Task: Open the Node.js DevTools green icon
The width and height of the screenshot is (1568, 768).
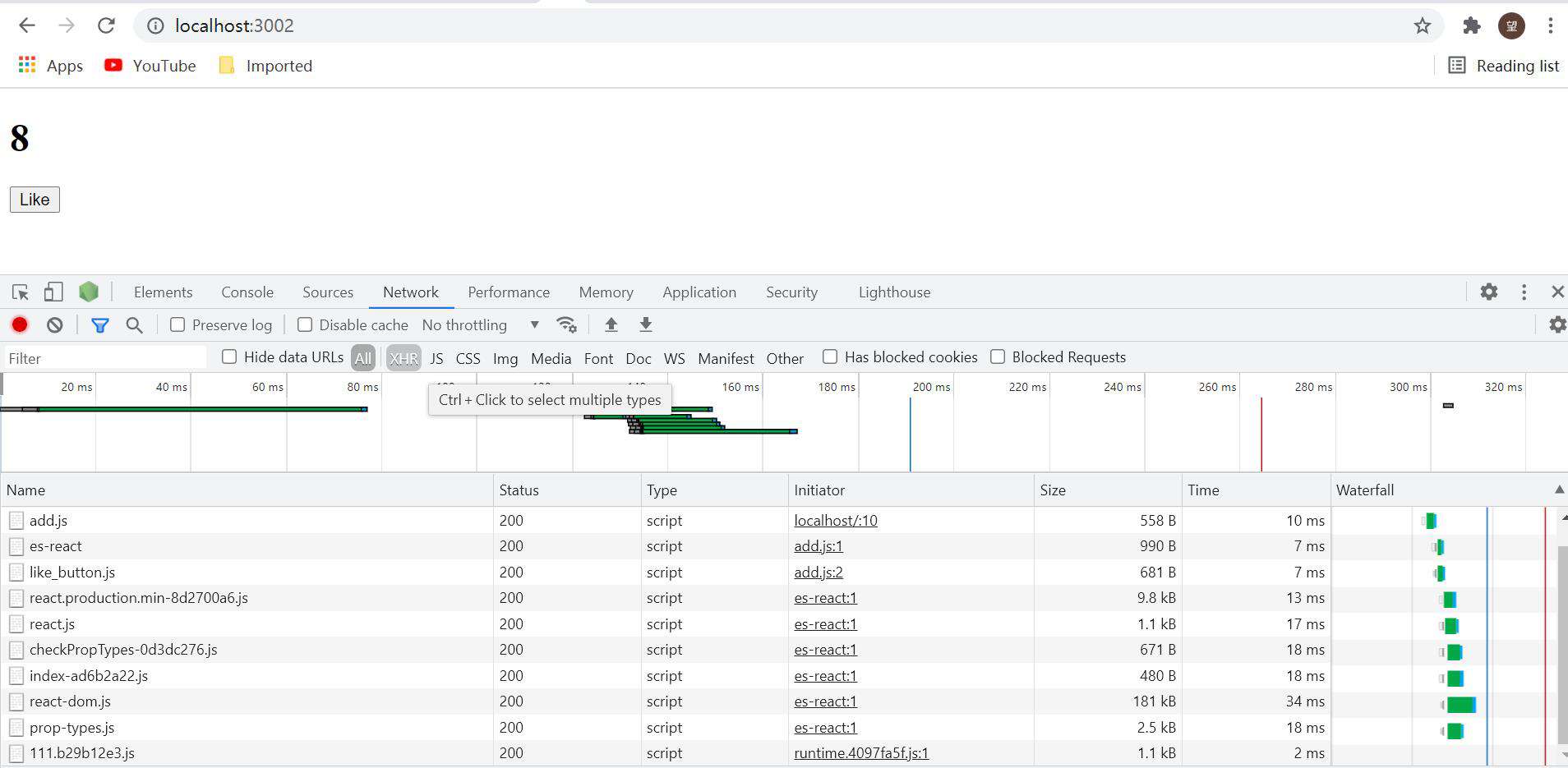Action: click(89, 292)
